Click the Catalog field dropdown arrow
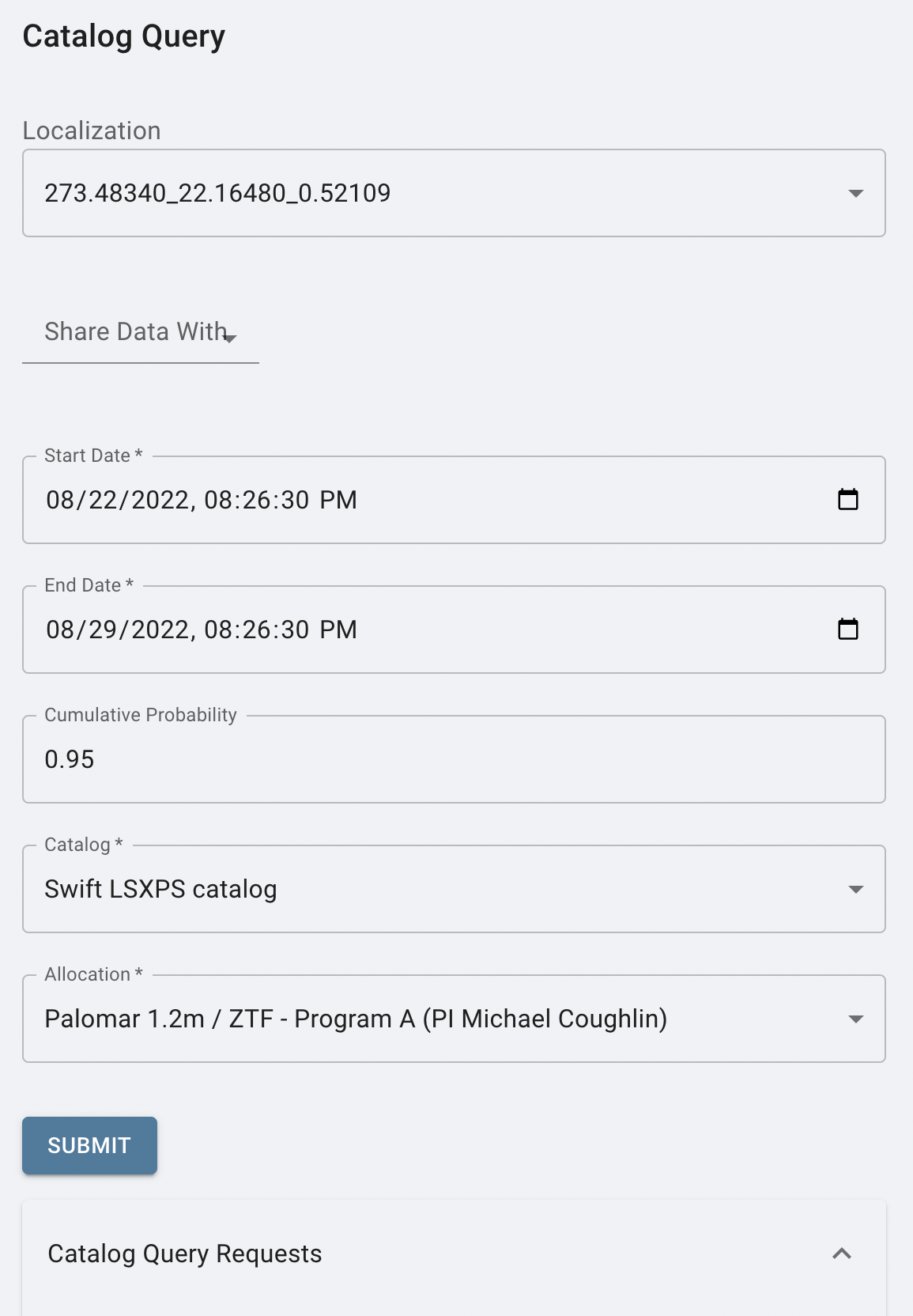The height and width of the screenshot is (1316, 913). point(856,889)
